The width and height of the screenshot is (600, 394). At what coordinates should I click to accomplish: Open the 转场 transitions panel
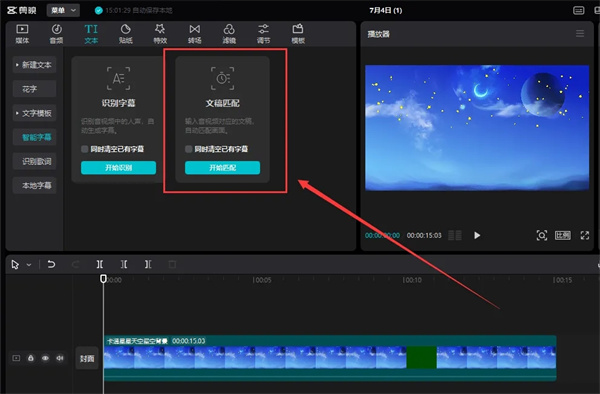click(x=194, y=34)
